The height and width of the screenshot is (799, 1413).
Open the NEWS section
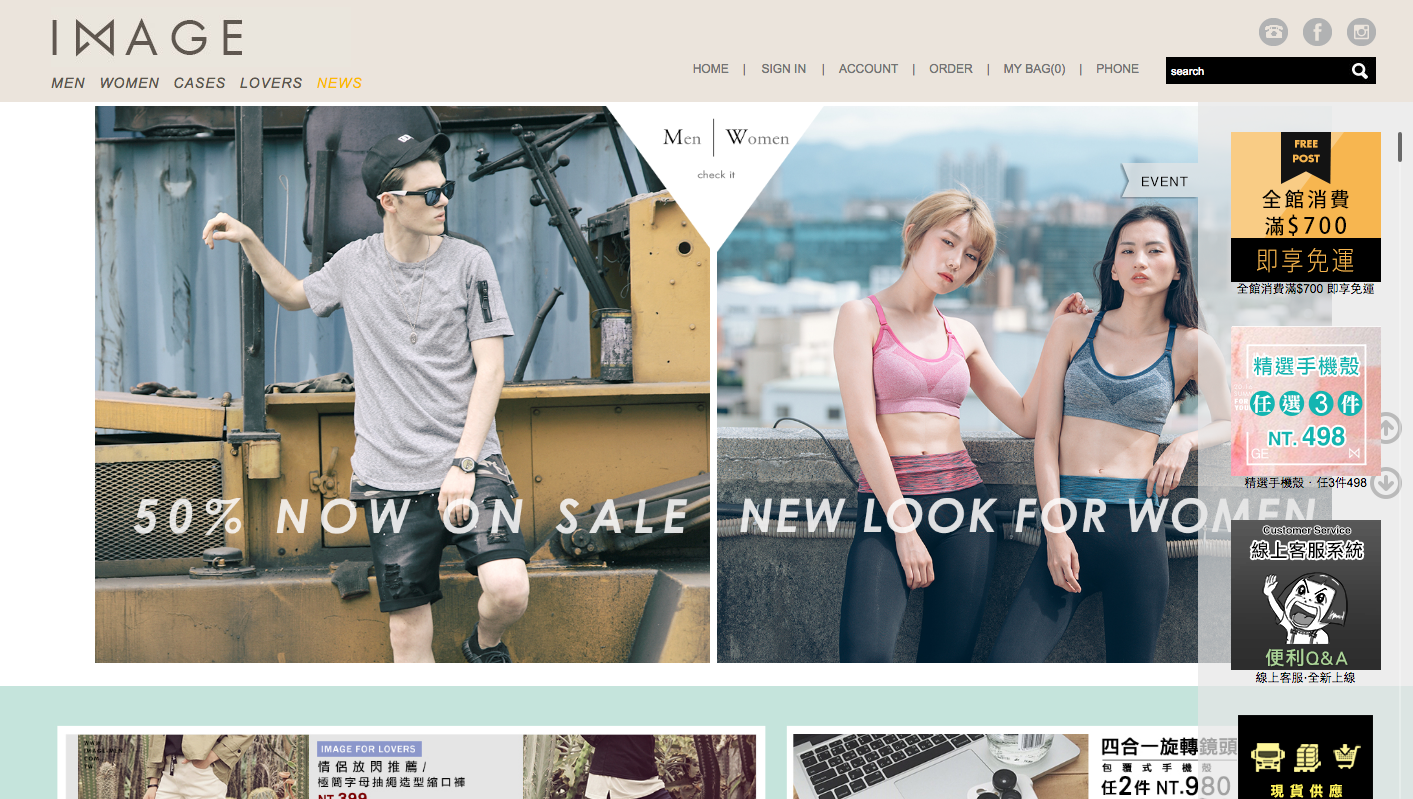(339, 83)
